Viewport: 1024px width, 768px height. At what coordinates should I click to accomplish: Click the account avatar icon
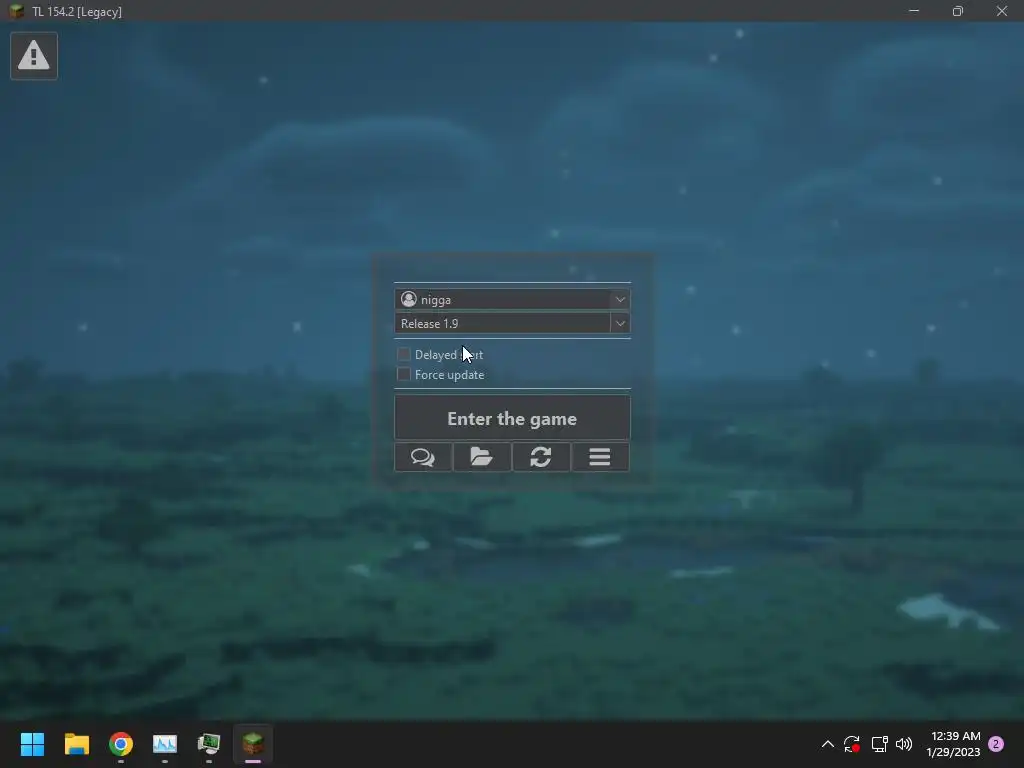coord(409,299)
